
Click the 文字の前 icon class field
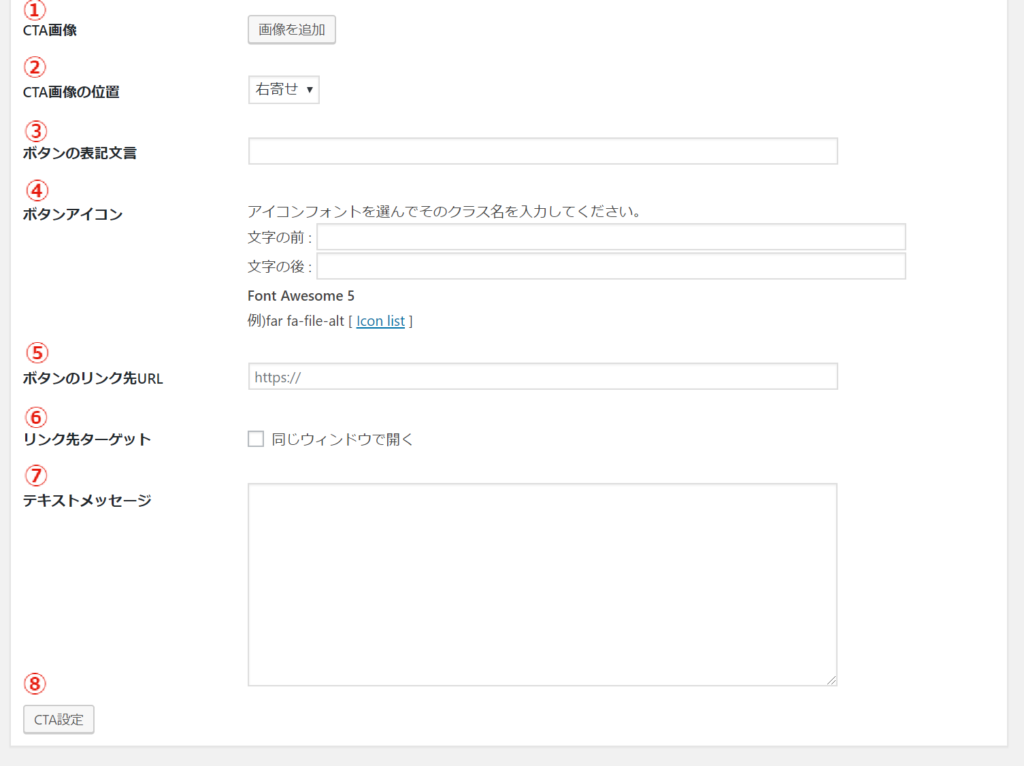point(610,237)
